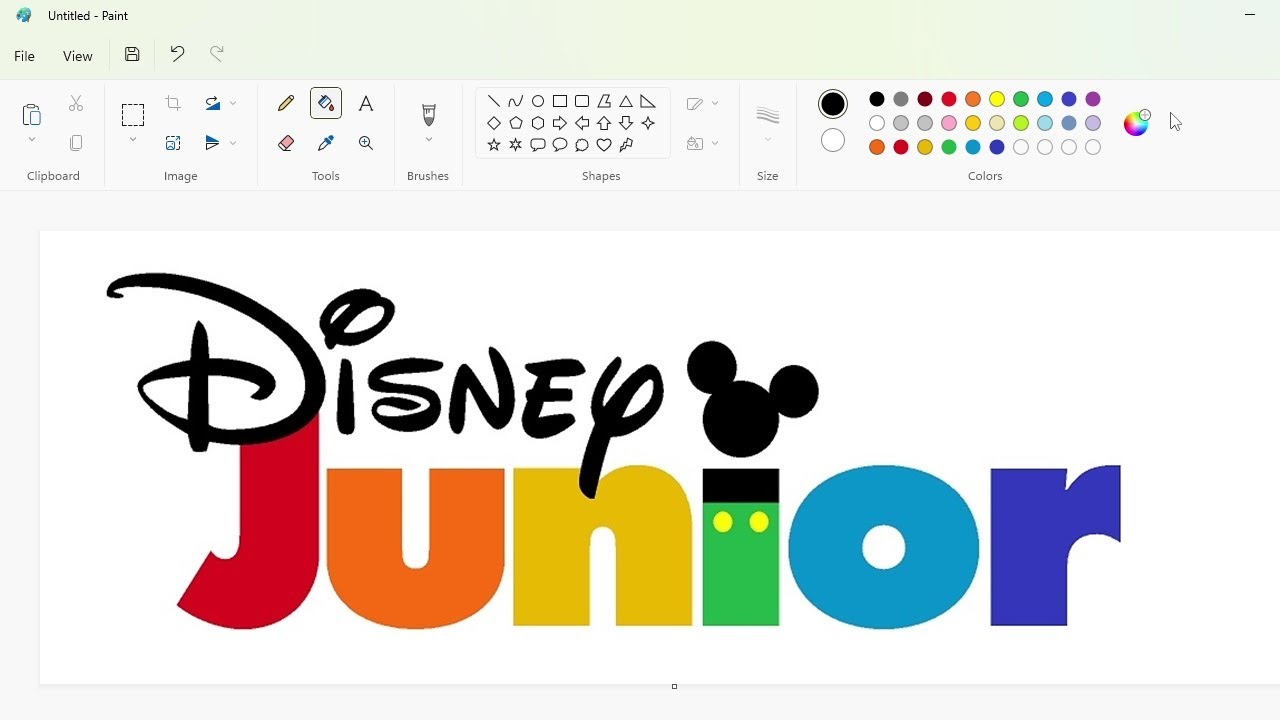Pick the Triangle shape
The image size is (1280, 720).
pyautogui.click(x=626, y=101)
